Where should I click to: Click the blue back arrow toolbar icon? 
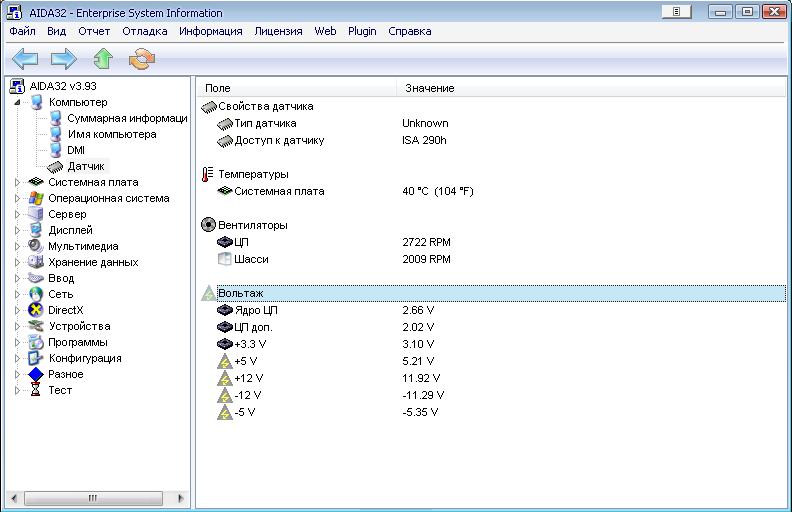pyautogui.click(x=25, y=59)
